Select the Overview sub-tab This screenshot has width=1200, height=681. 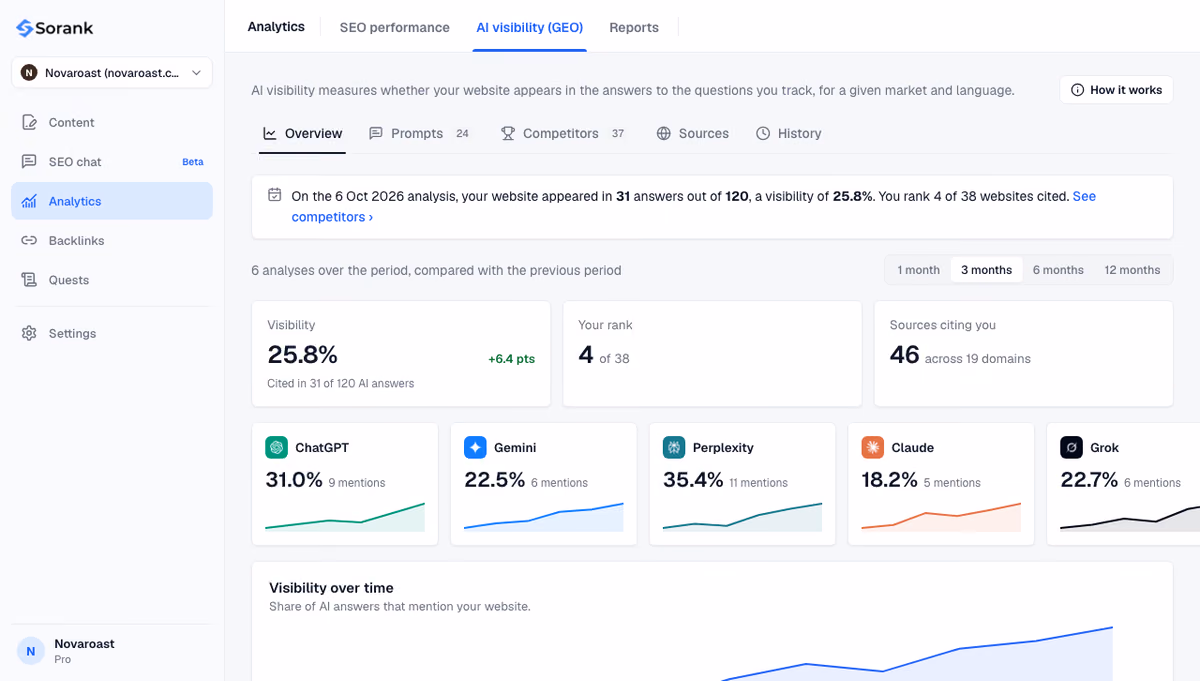302,133
